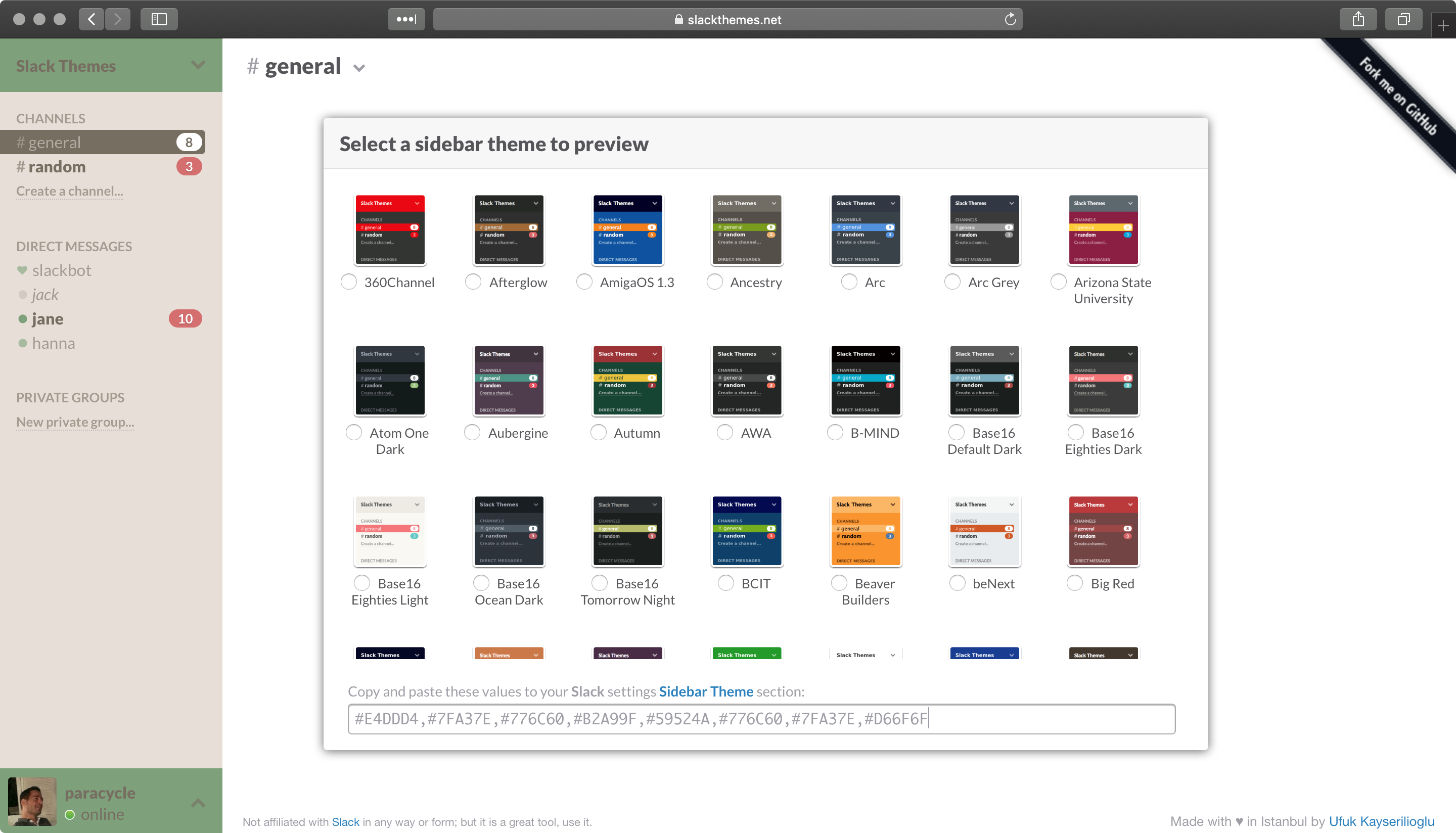Click the browser forward arrow
This screenshot has width=1456, height=833.
click(117, 19)
